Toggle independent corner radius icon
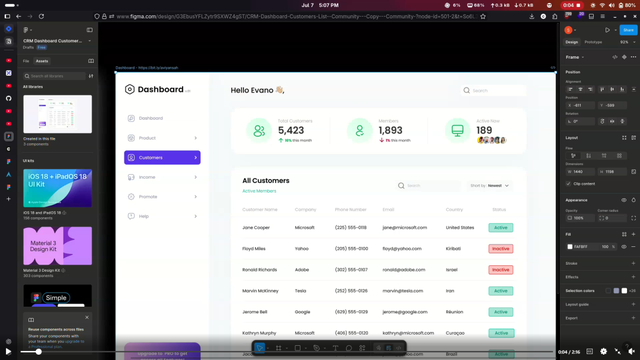 coord(633,218)
